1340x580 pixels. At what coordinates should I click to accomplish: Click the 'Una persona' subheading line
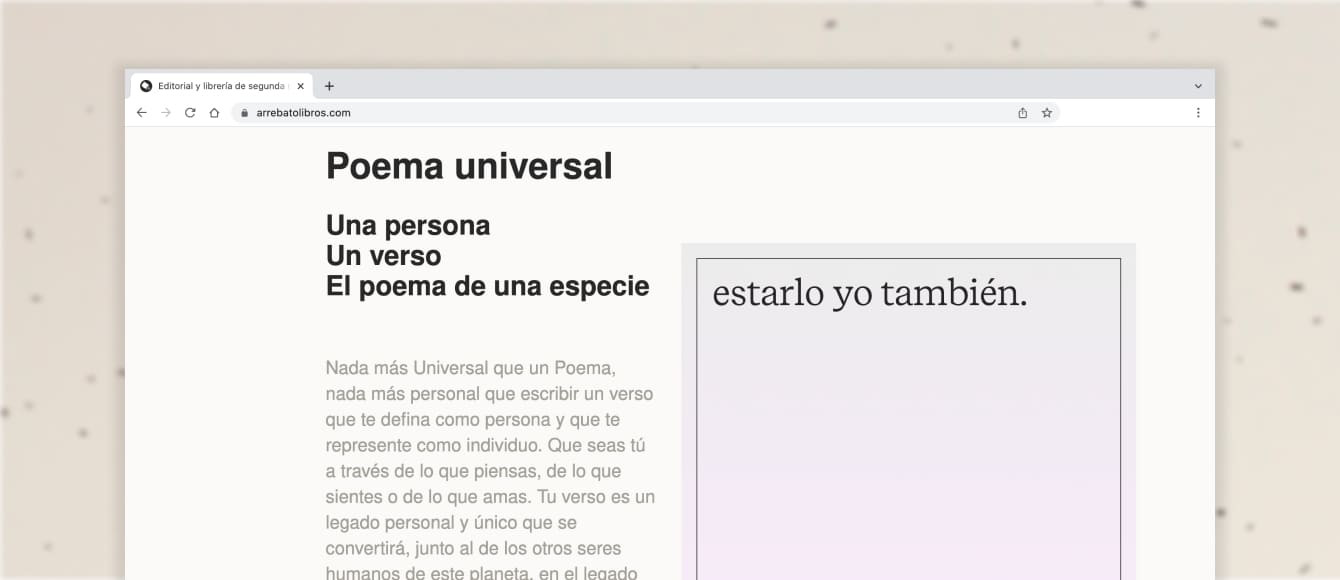coord(408,225)
